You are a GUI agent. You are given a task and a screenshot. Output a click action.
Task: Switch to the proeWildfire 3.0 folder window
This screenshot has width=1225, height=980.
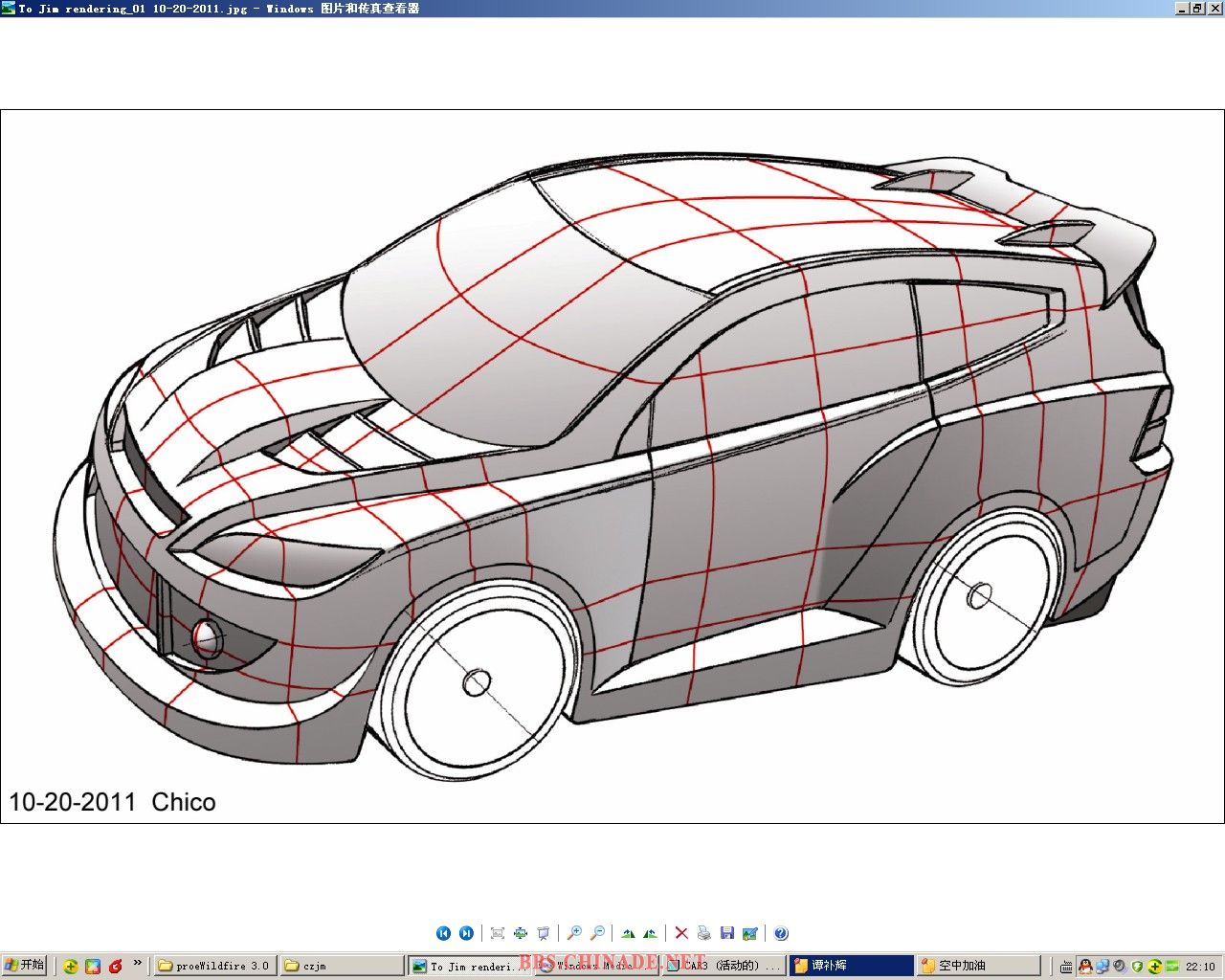215,966
